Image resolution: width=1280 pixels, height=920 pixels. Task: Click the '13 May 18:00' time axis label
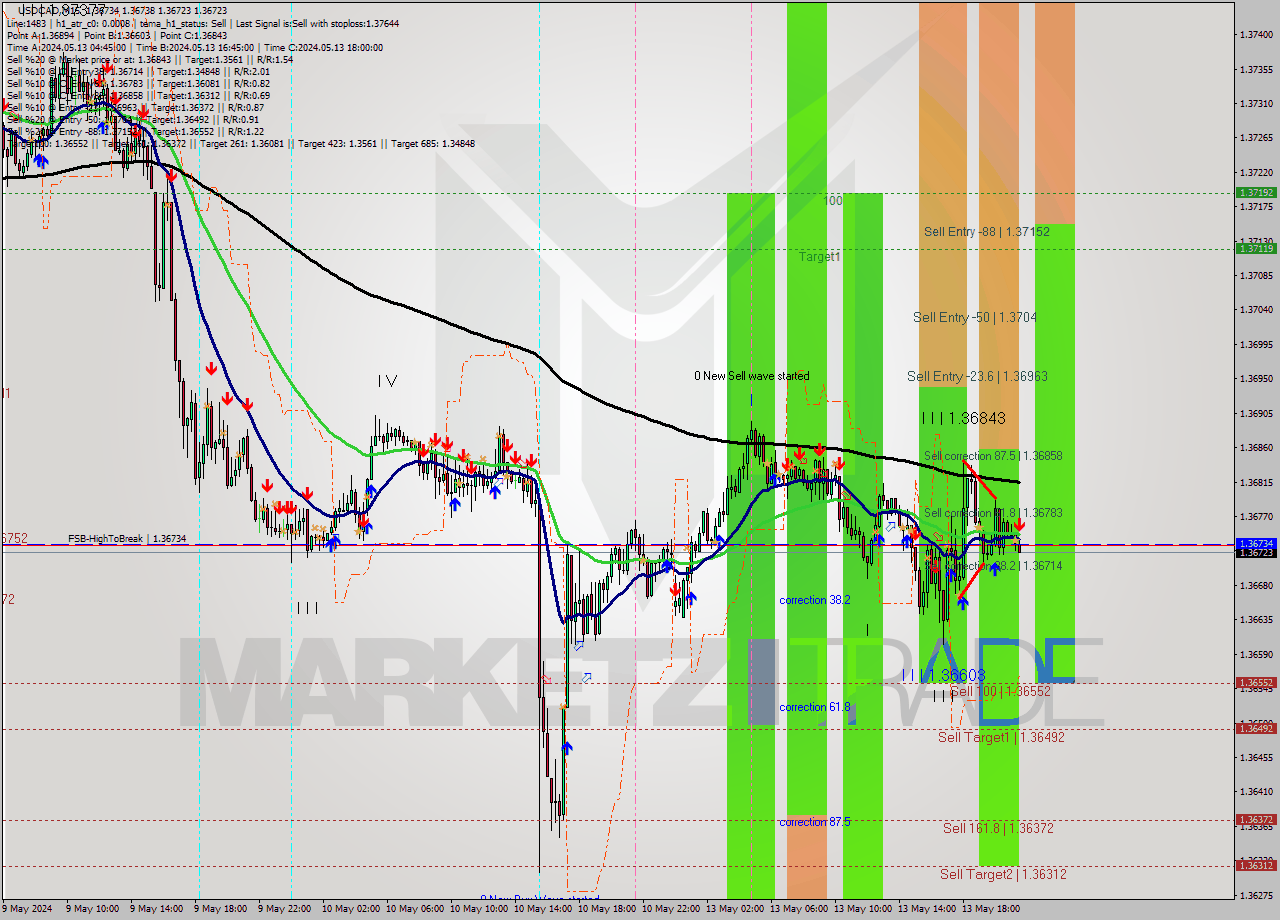pos(990,909)
